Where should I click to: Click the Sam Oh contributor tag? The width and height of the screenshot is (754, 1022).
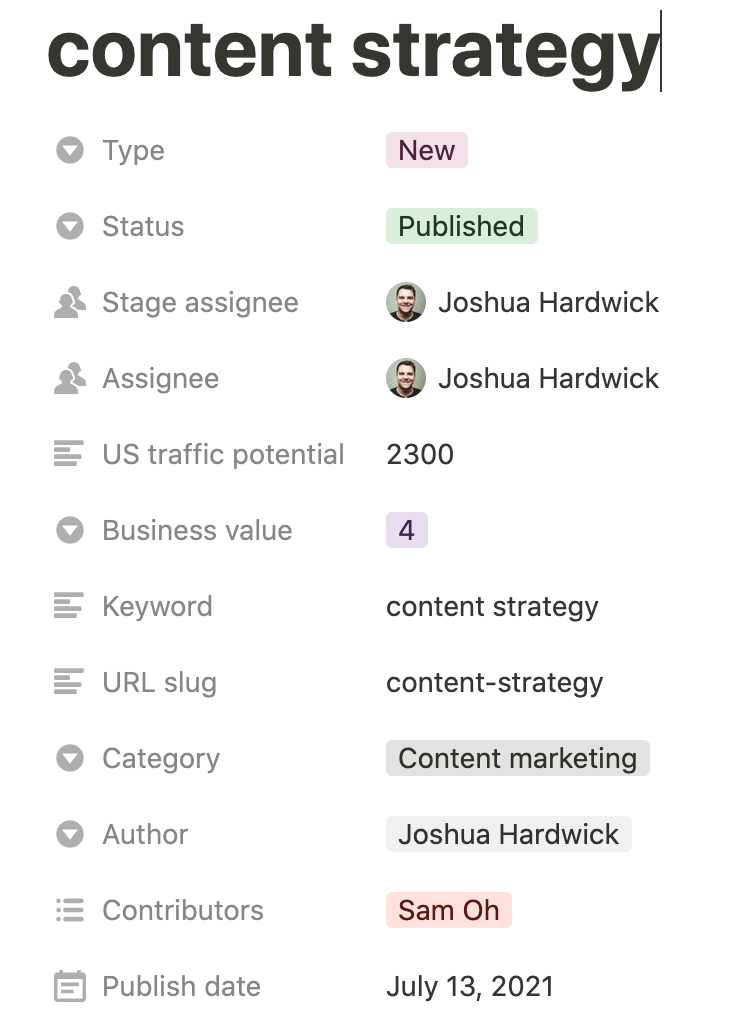[448, 911]
